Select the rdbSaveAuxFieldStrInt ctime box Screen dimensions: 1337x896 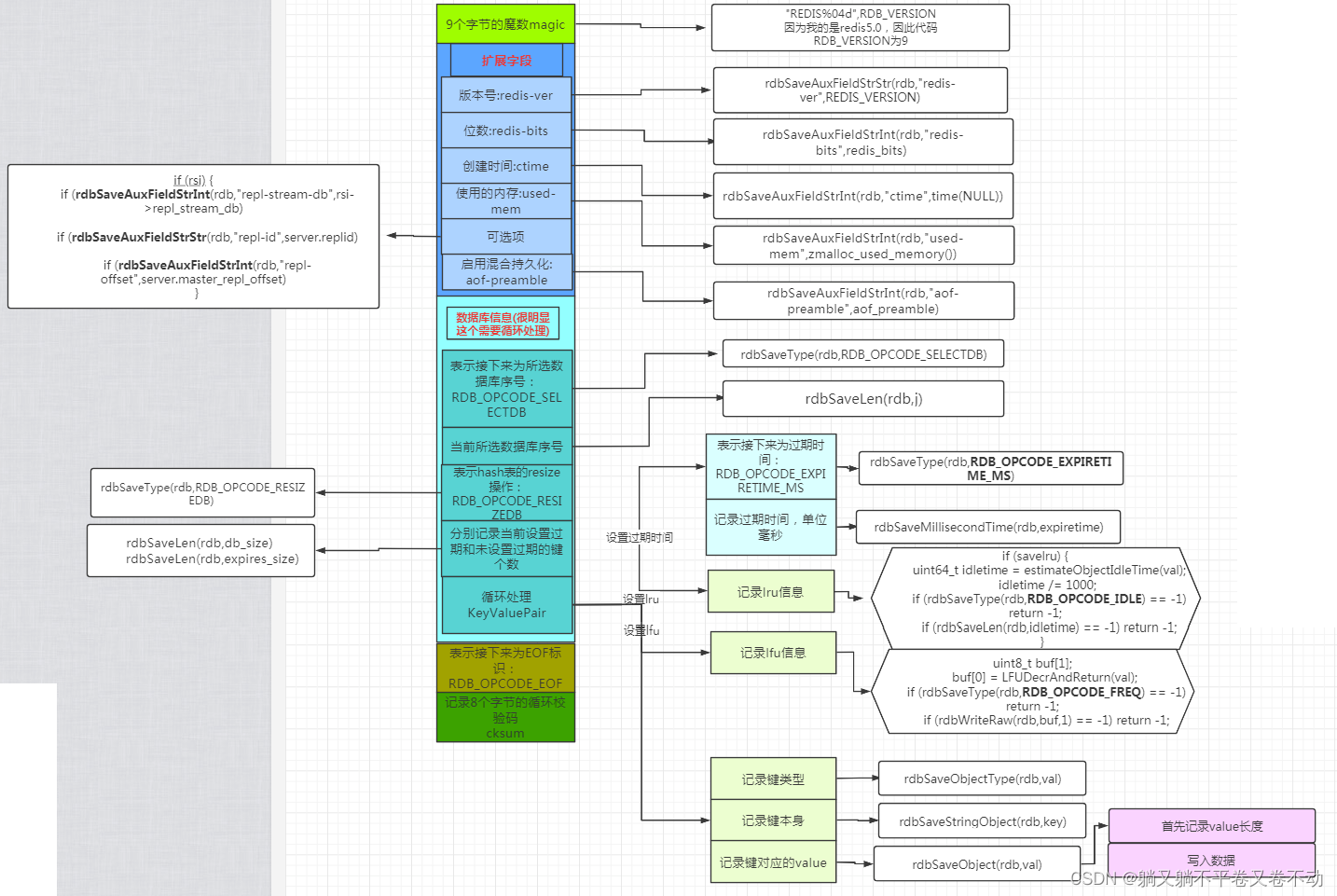[863, 196]
